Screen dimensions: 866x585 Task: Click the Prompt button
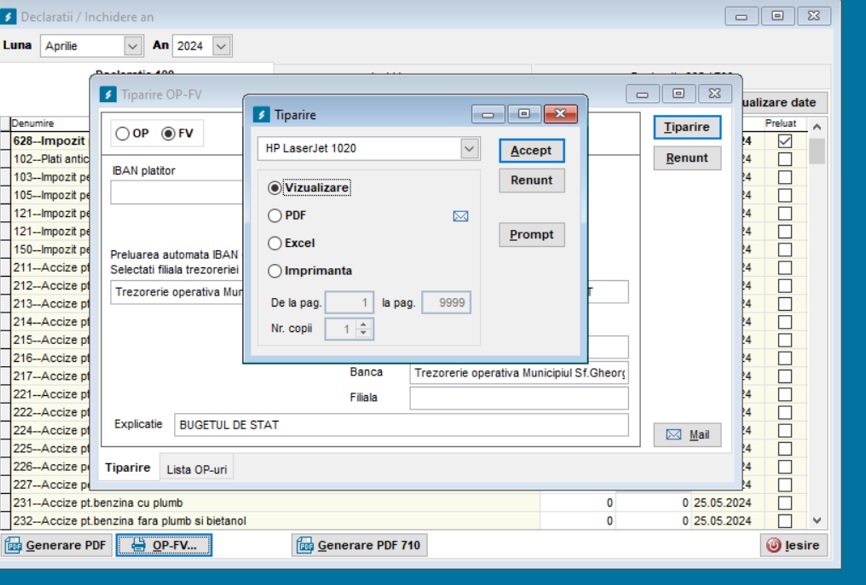click(531, 234)
